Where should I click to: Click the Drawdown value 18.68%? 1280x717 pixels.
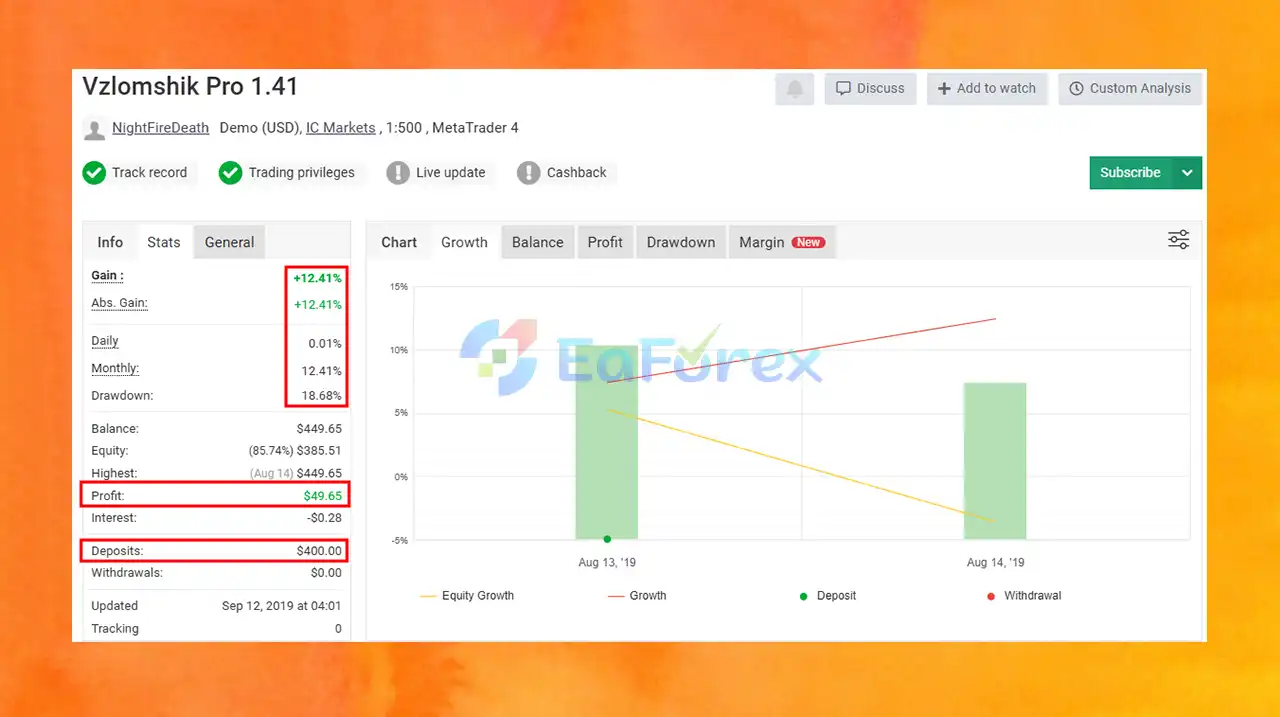pos(324,396)
